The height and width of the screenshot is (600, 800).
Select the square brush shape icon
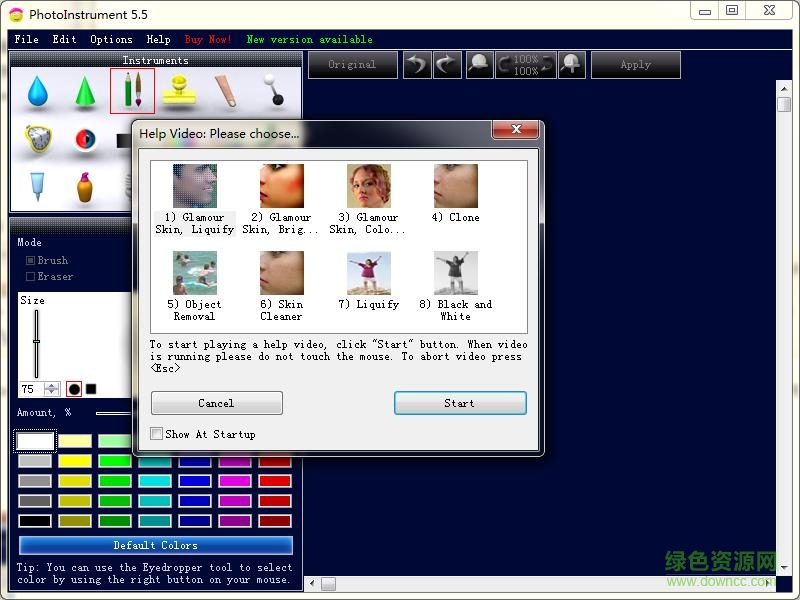coord(91,389)
